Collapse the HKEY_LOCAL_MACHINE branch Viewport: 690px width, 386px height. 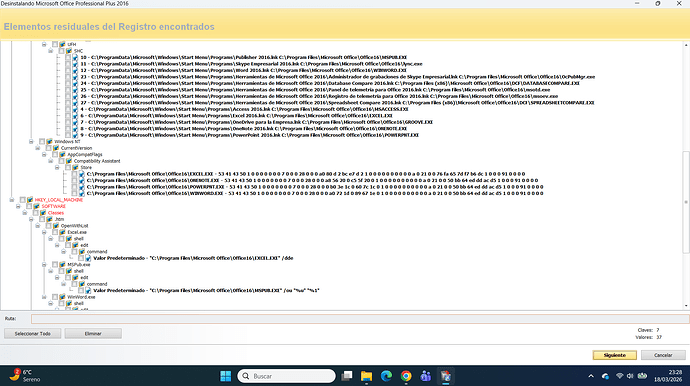12,200
